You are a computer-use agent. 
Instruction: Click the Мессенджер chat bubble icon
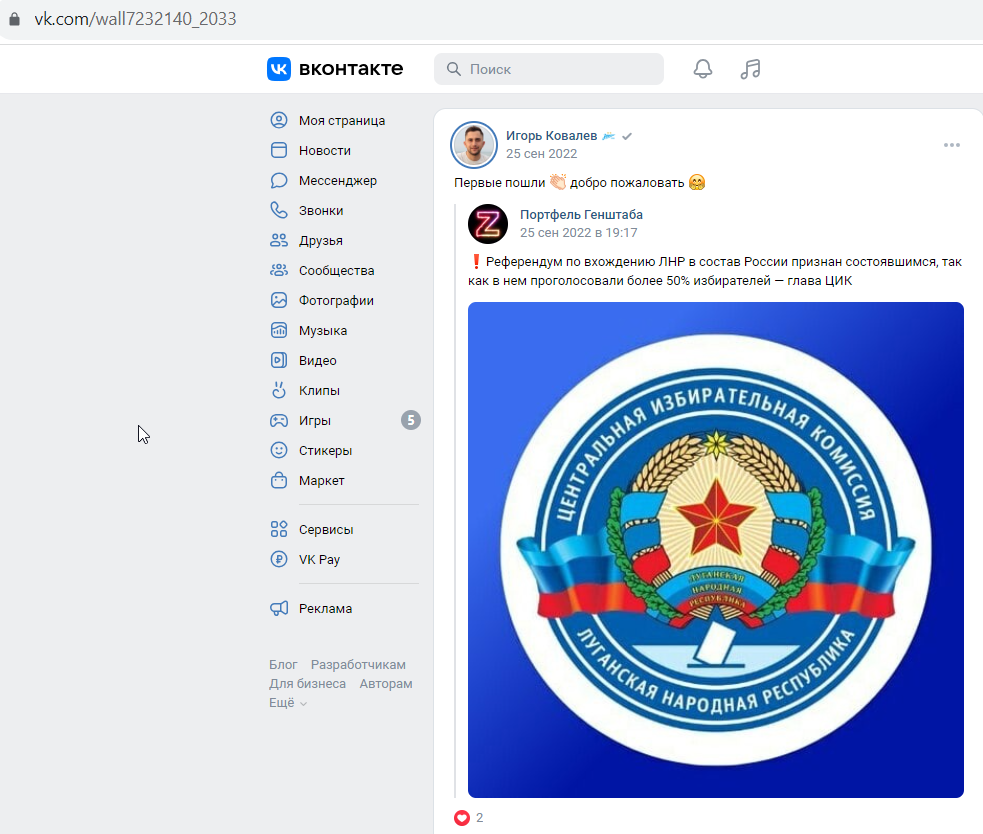tap(279, 181)
